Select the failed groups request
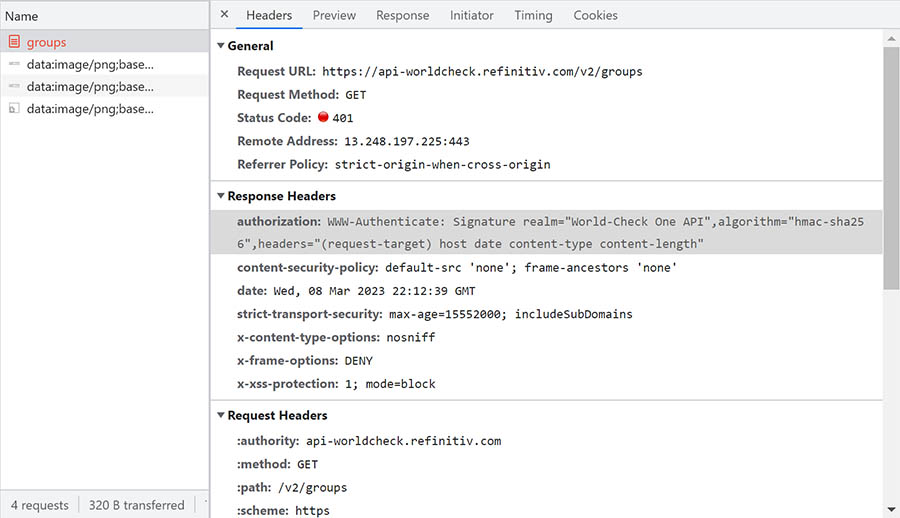Screen dimensions: 900x518 coord(46,42)
